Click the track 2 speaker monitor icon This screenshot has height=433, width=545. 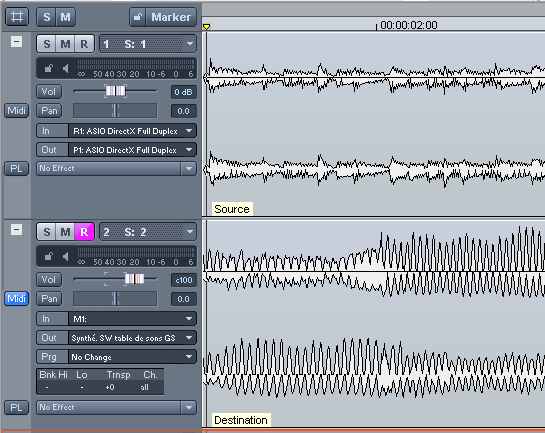coord(65,256)
